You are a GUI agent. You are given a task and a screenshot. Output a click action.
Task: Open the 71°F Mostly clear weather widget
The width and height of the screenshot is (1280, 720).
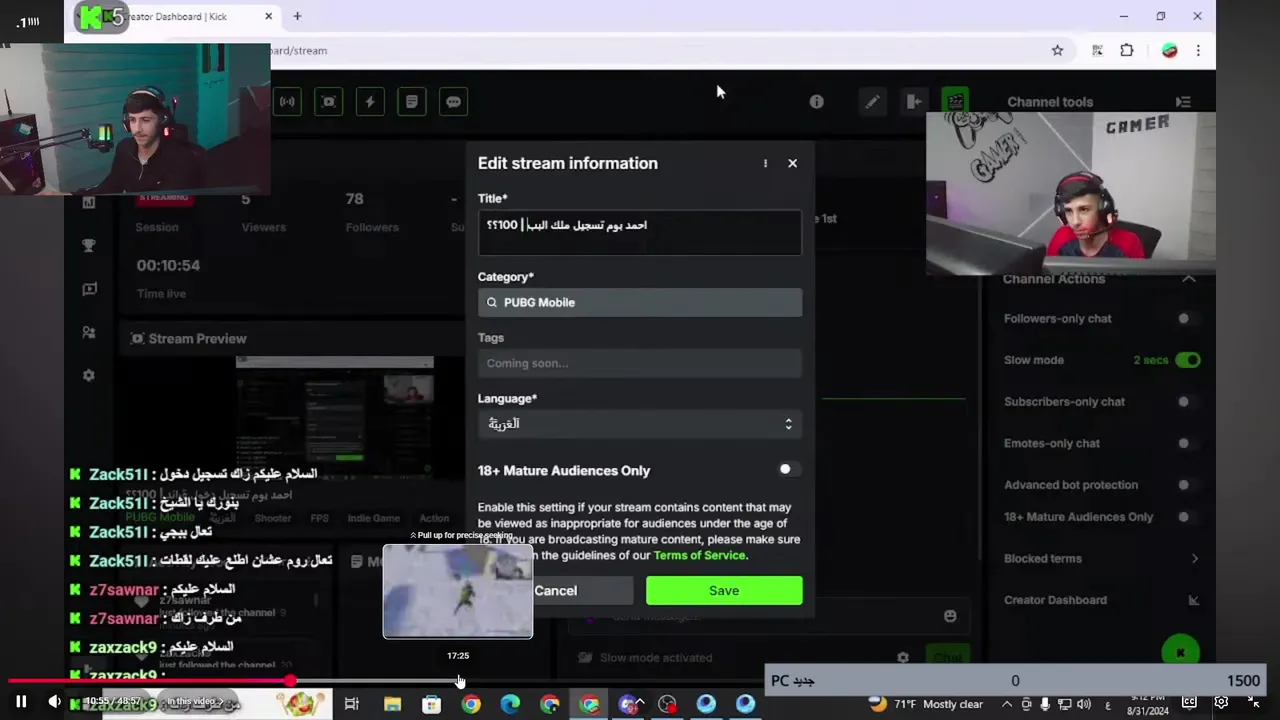click(x=925, y=704)
